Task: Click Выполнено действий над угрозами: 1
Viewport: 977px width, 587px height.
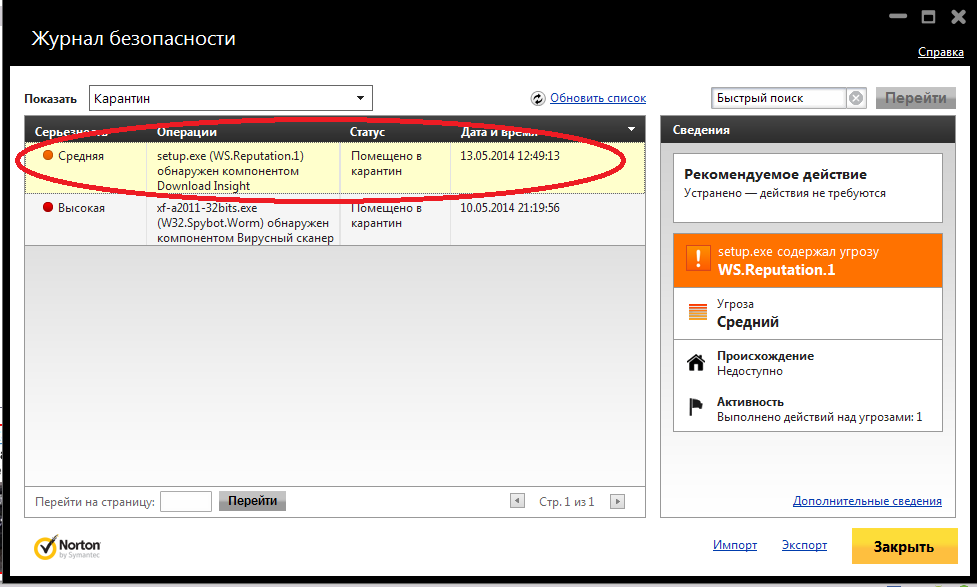Action: pos(819,417)
